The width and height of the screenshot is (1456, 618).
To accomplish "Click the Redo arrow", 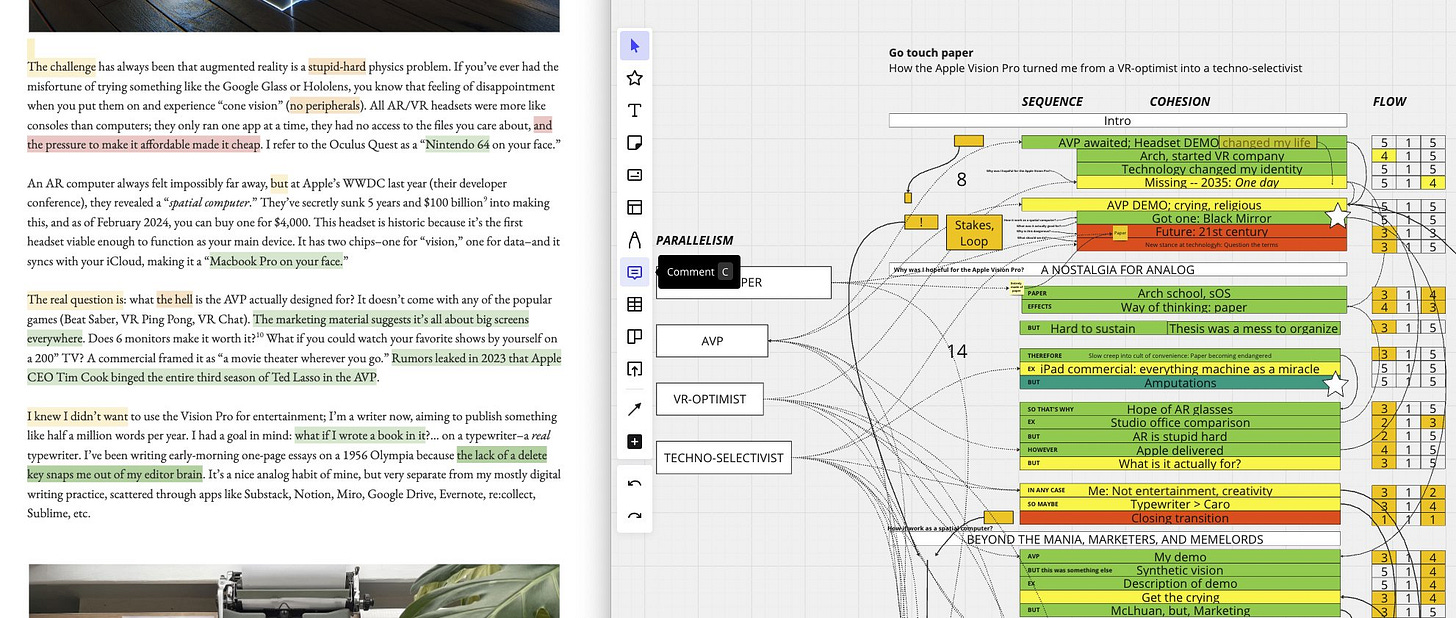I will (634, 516).
